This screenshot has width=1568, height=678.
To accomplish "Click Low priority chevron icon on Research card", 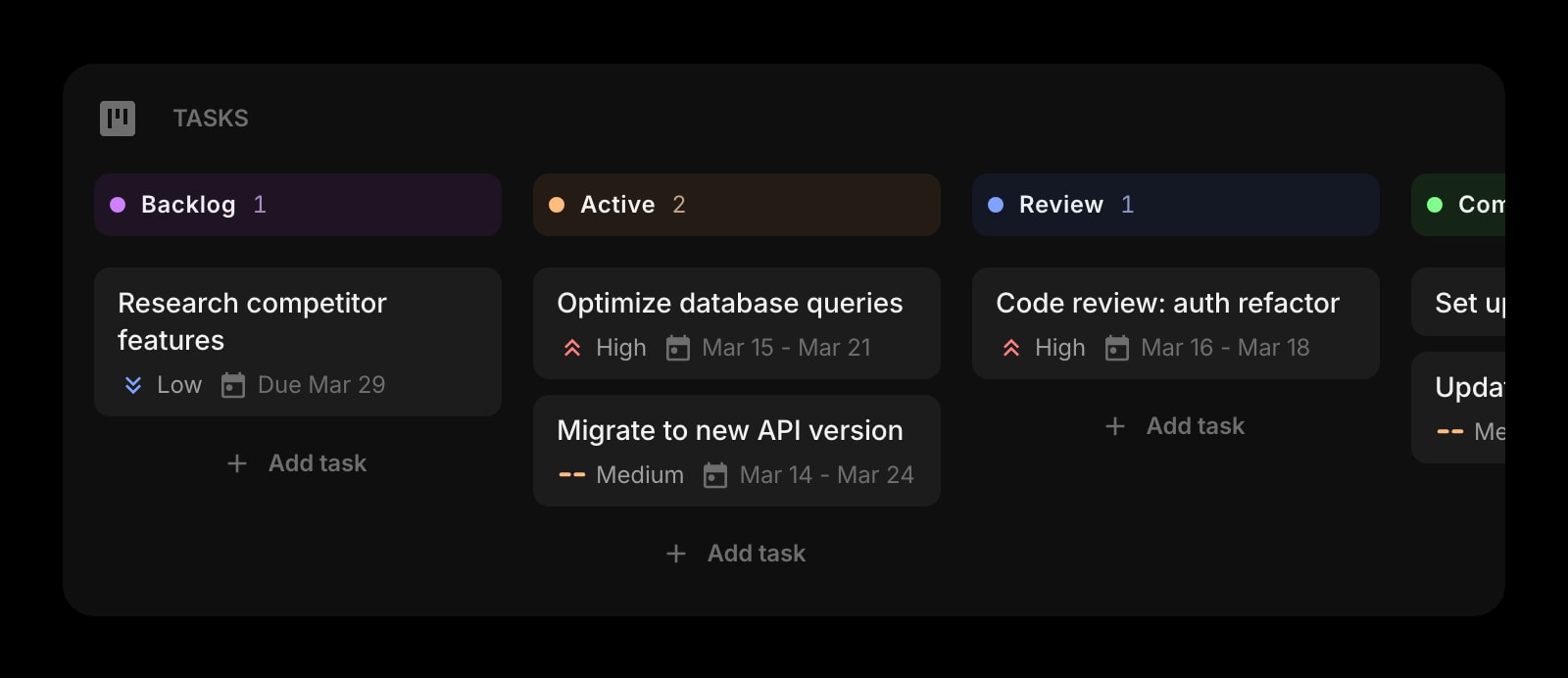I will coord(133,385).
